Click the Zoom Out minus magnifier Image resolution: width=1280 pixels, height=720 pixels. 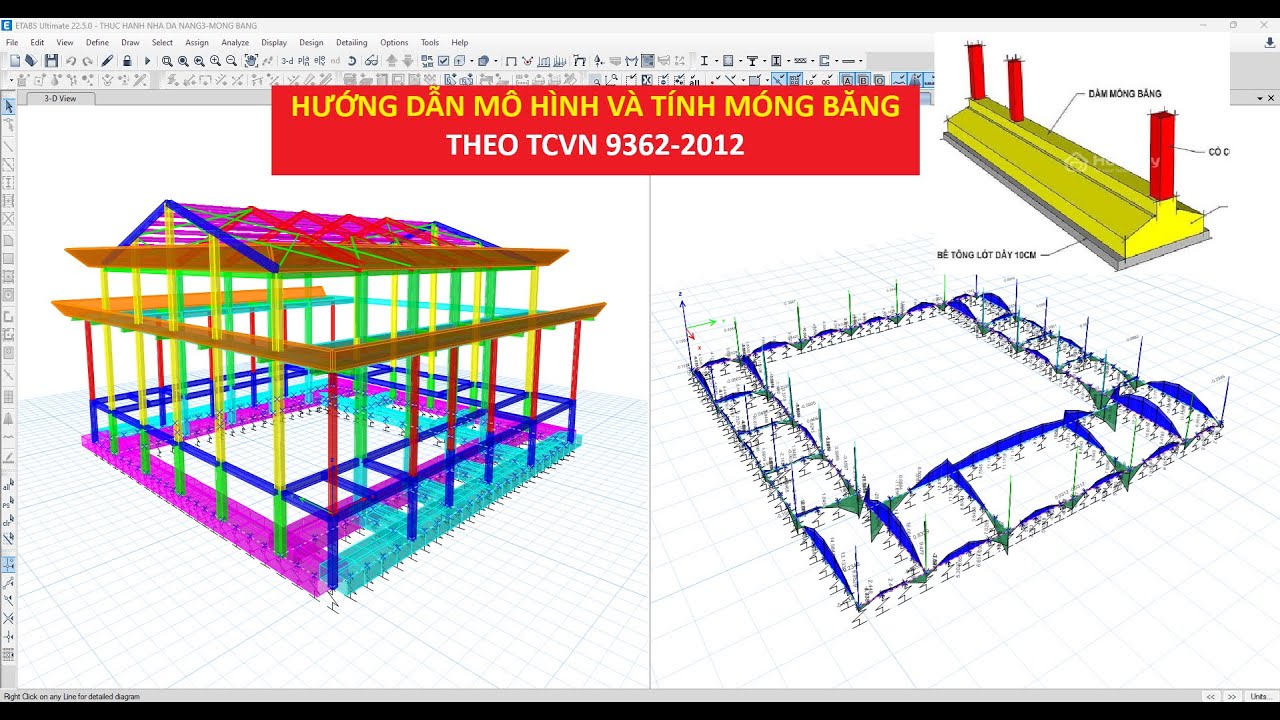coord(231,61)
